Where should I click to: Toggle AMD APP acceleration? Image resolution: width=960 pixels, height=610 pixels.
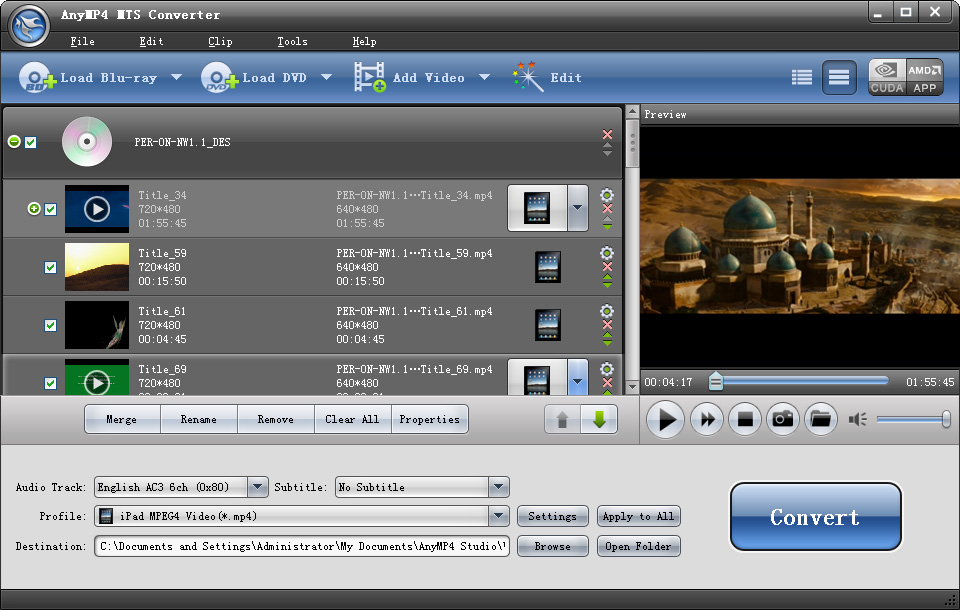(924, 77)
